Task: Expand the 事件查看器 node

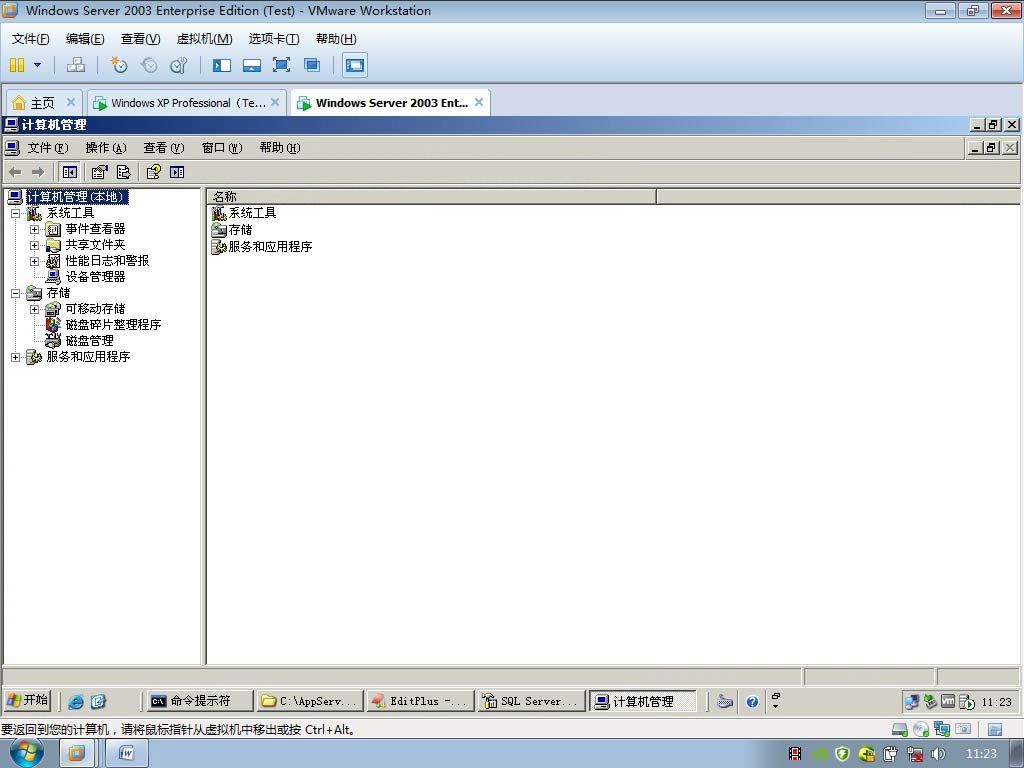Action: click(34, 229)
